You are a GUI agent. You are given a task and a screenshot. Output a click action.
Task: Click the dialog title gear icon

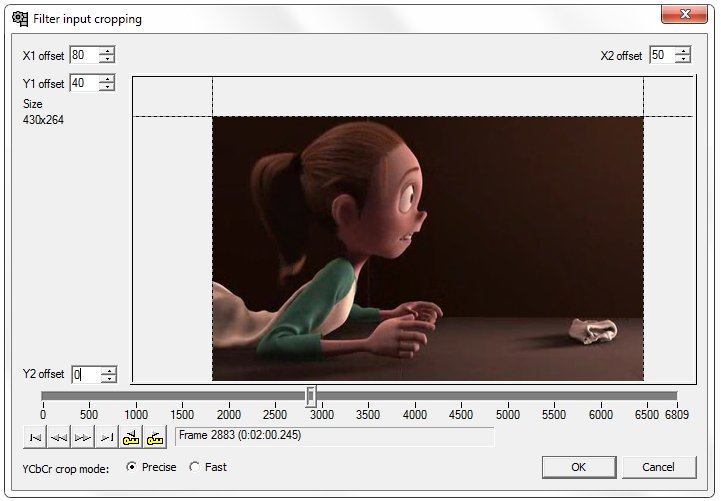pos(20,19)
